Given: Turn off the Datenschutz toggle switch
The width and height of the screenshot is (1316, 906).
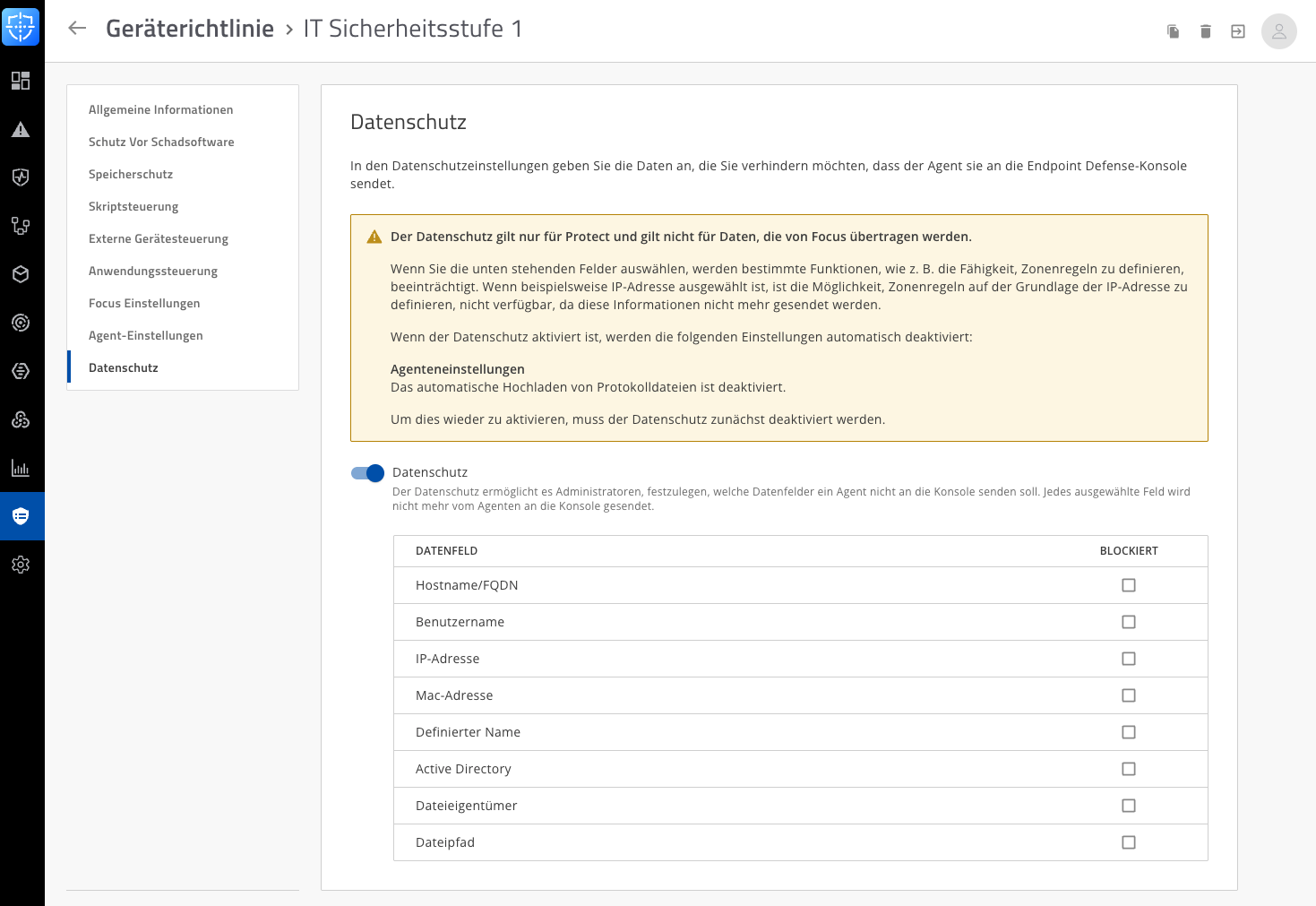Looking at the screenshot, I should click(x=367, y=473).
